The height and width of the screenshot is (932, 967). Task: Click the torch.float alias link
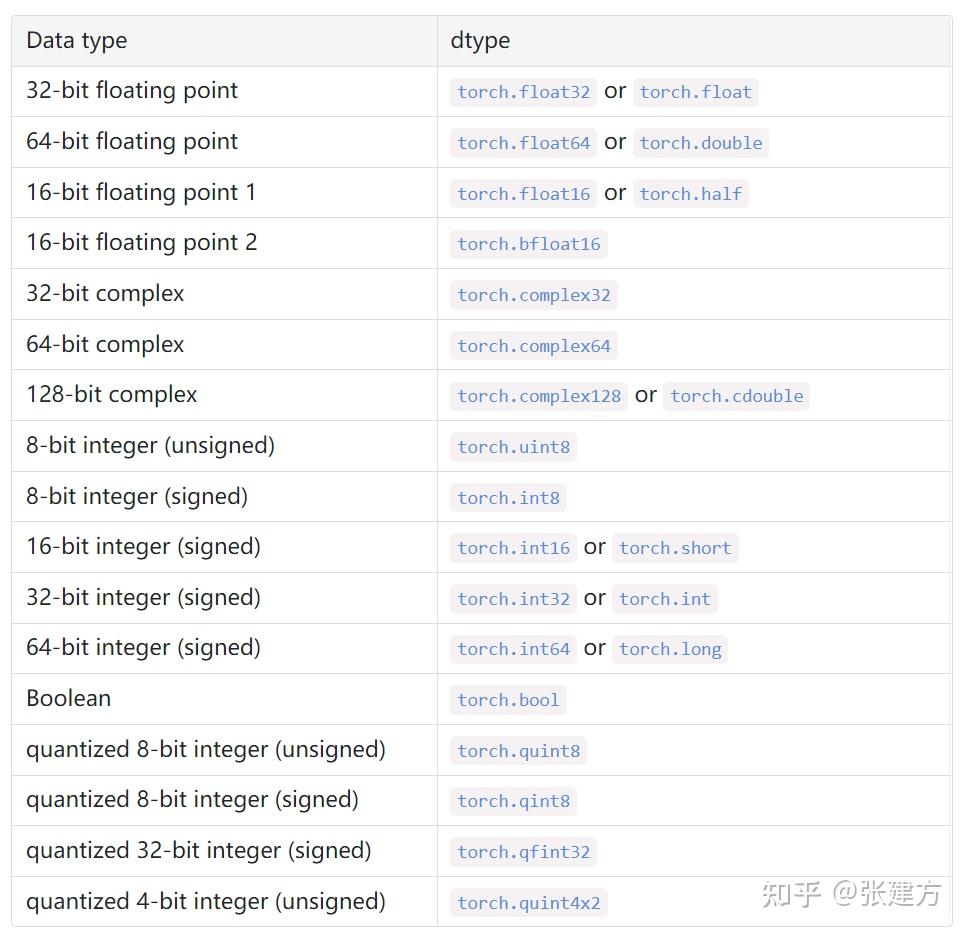[695, 92]
